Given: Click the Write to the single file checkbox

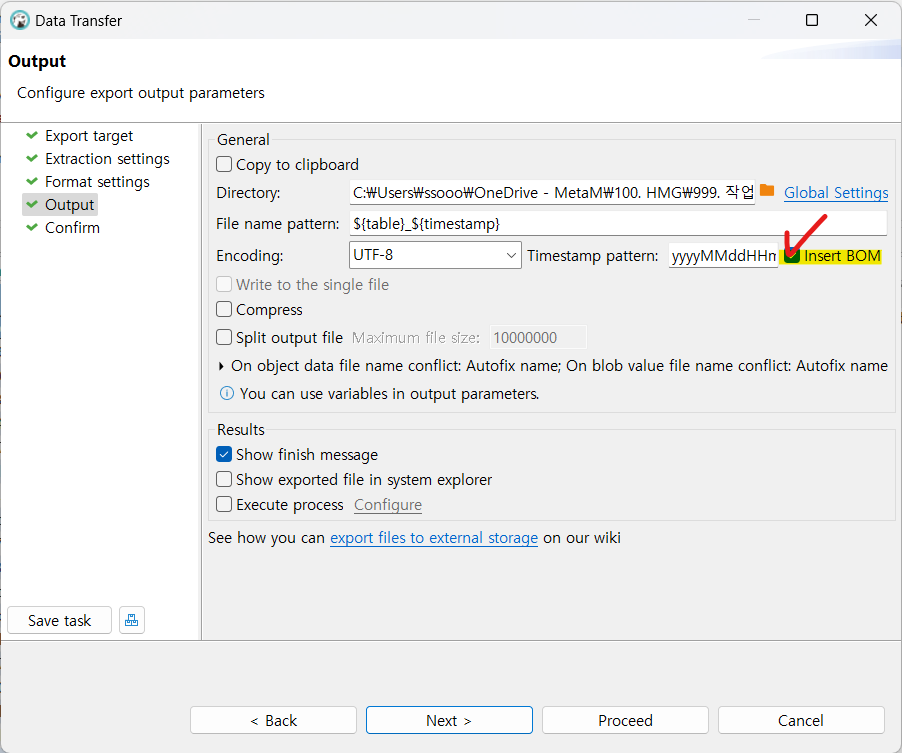Looking at the screenshot, I should point(224,284).
